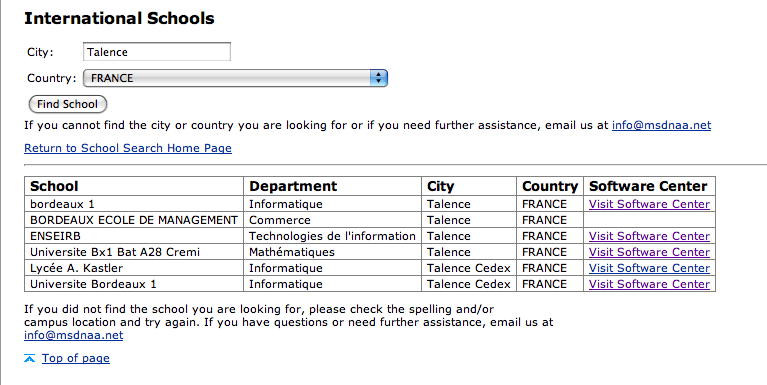Visit Software Center for Lycée A. Kastler

tap(649, 268)
